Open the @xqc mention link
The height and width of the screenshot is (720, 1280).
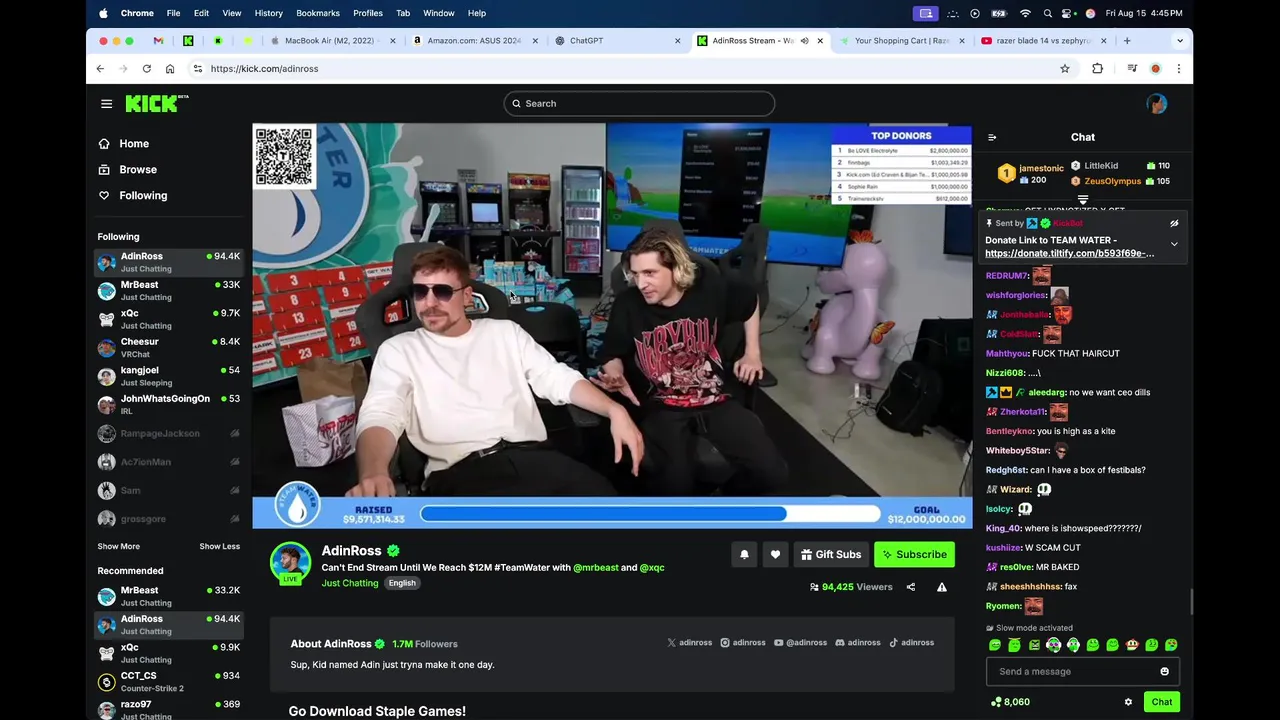tap(652, 567)
